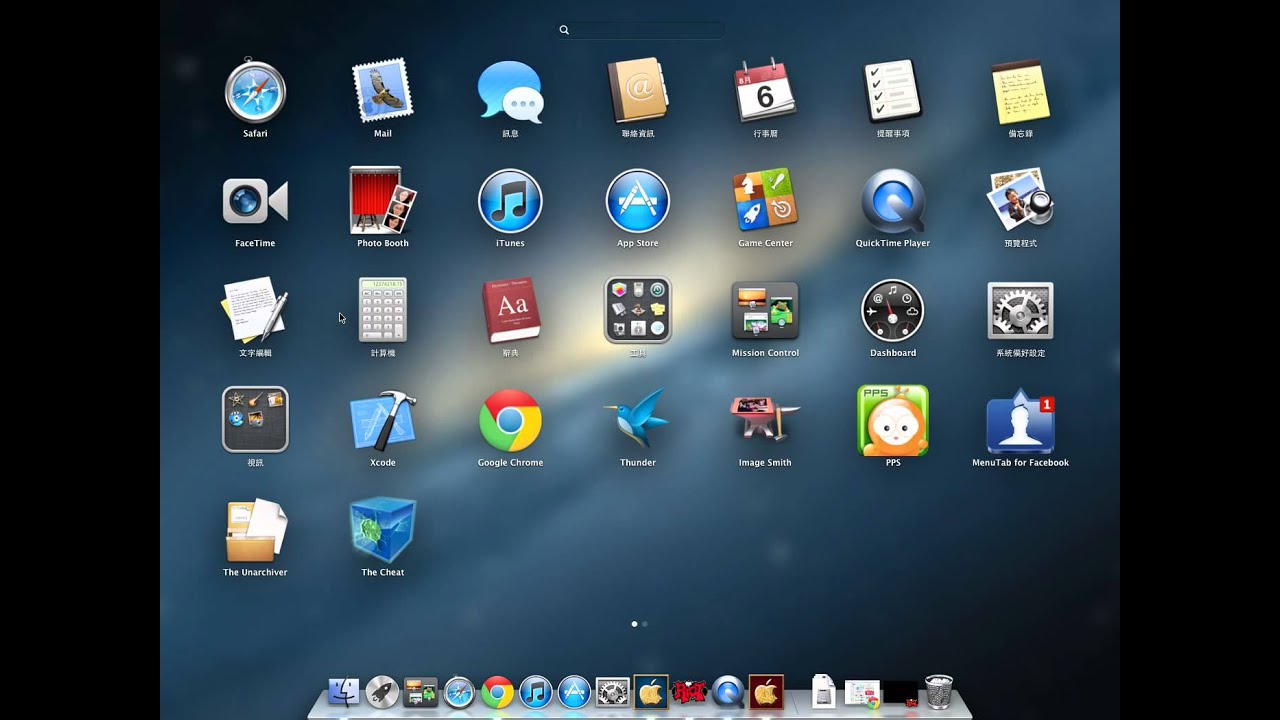Screen dimensions: 1280x720
Task: Launch The Unarchiver
Action: coord(255,531)
